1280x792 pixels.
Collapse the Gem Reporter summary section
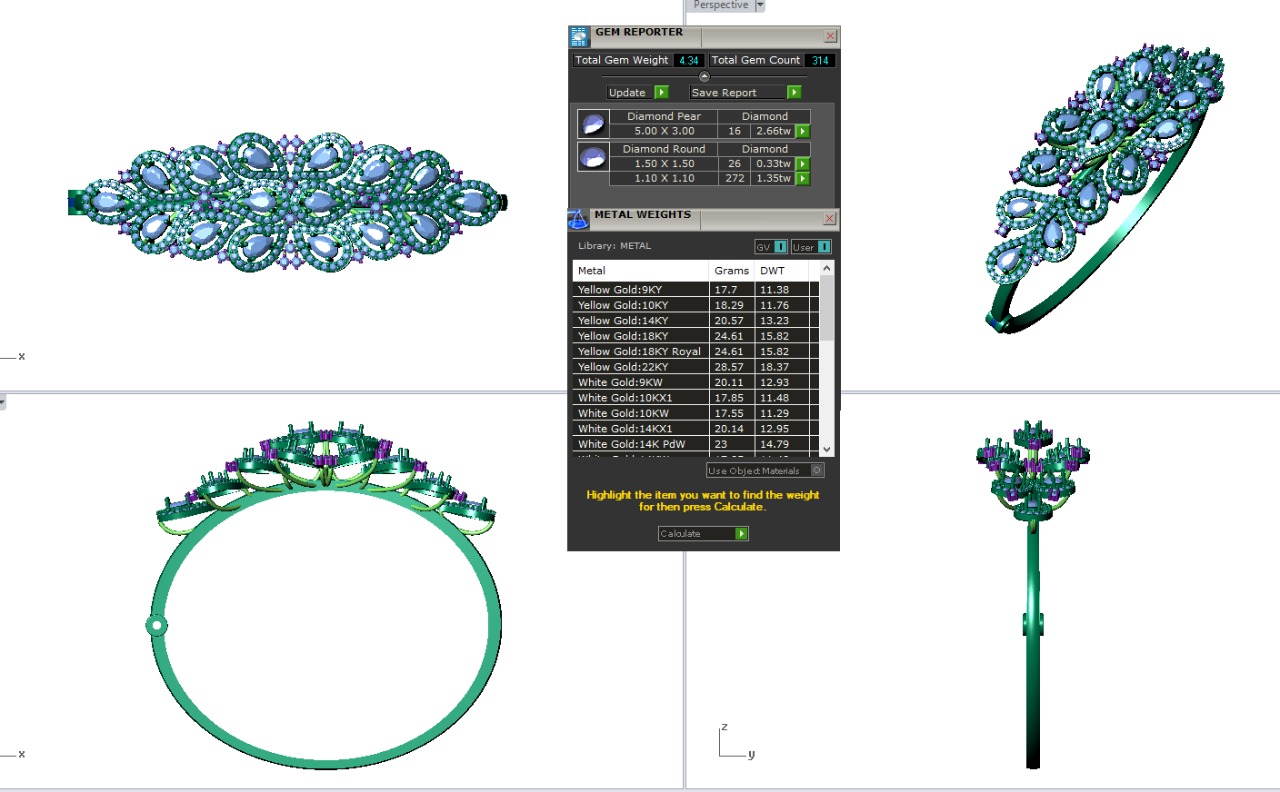click(x=704, y=77)
